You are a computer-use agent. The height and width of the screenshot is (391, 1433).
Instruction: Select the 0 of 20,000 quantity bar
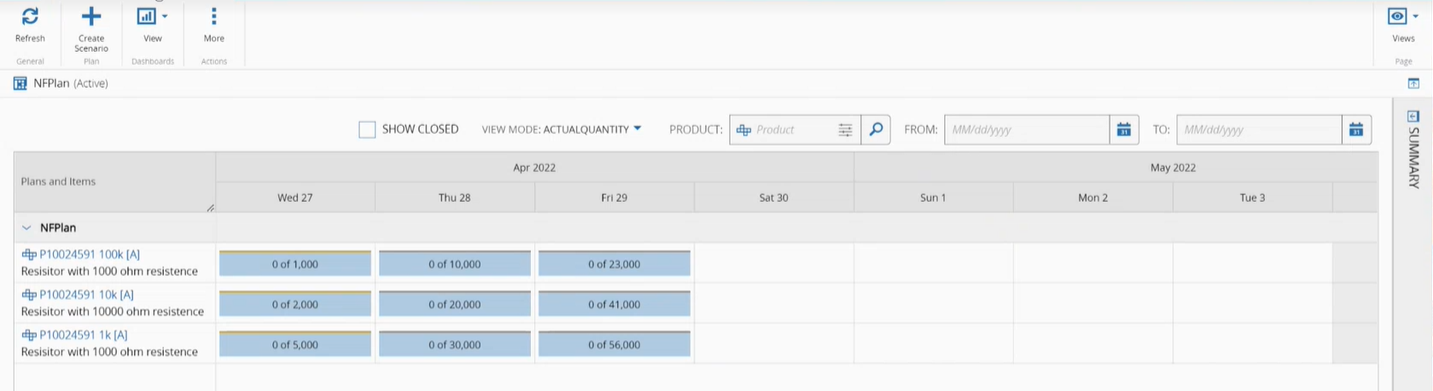click(455, 304)
